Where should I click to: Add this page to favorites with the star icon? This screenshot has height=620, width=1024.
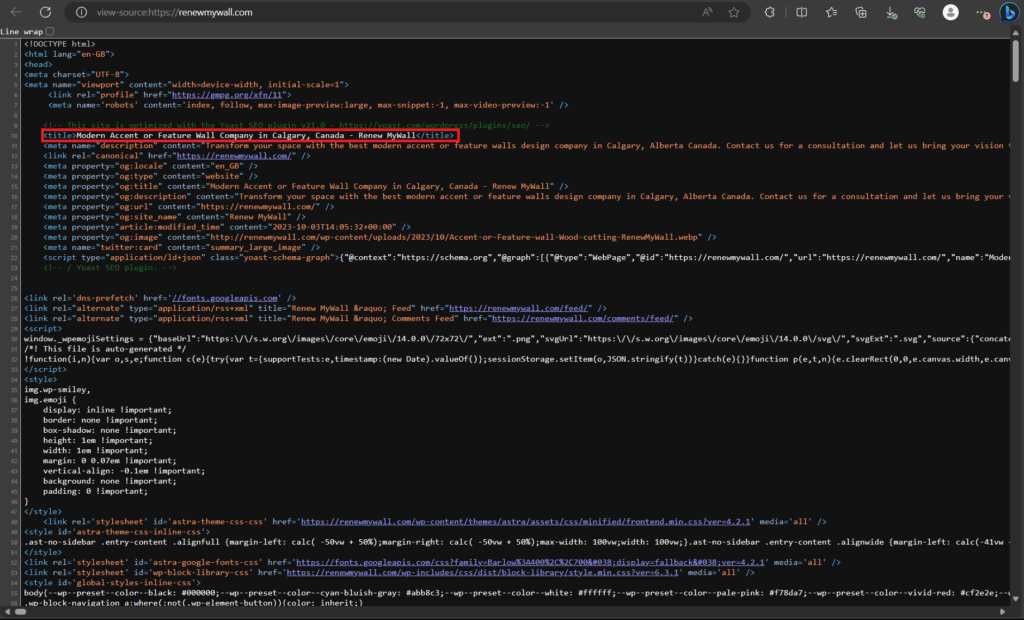pyautogui.click(x=734, y=12)
